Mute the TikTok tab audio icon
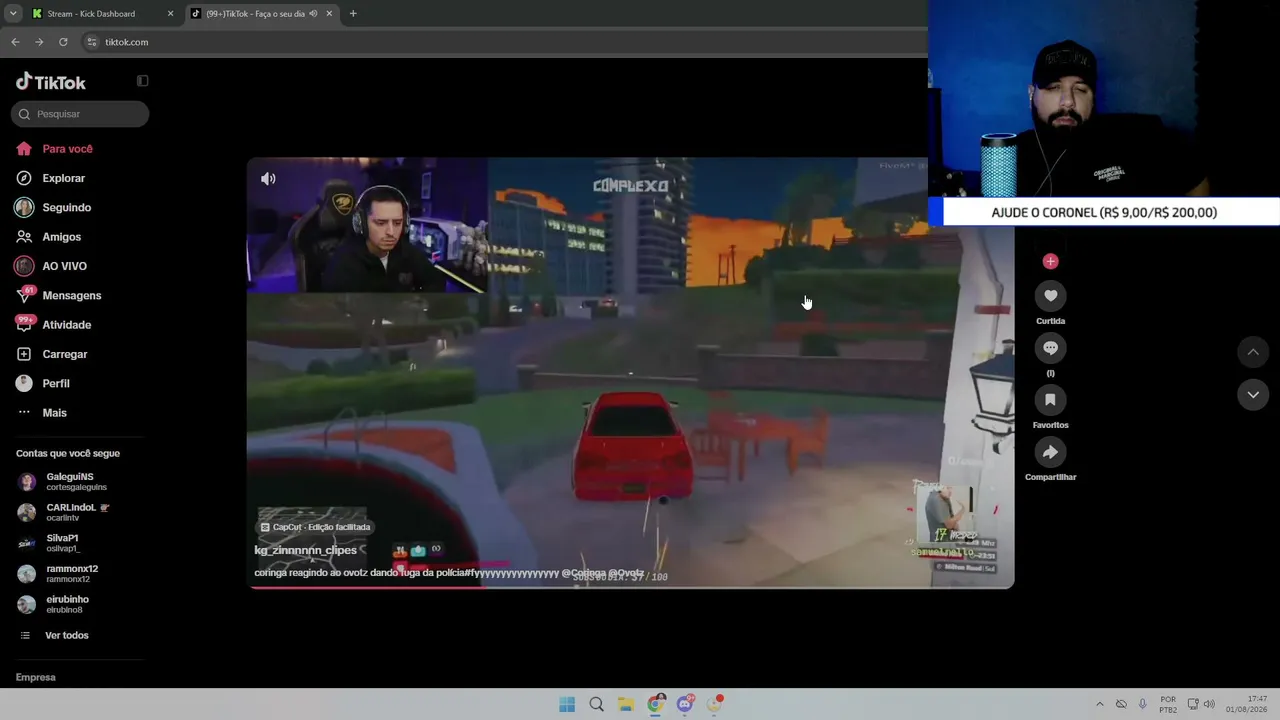This screenshot has width=1280, height=720. pos(314,14)
